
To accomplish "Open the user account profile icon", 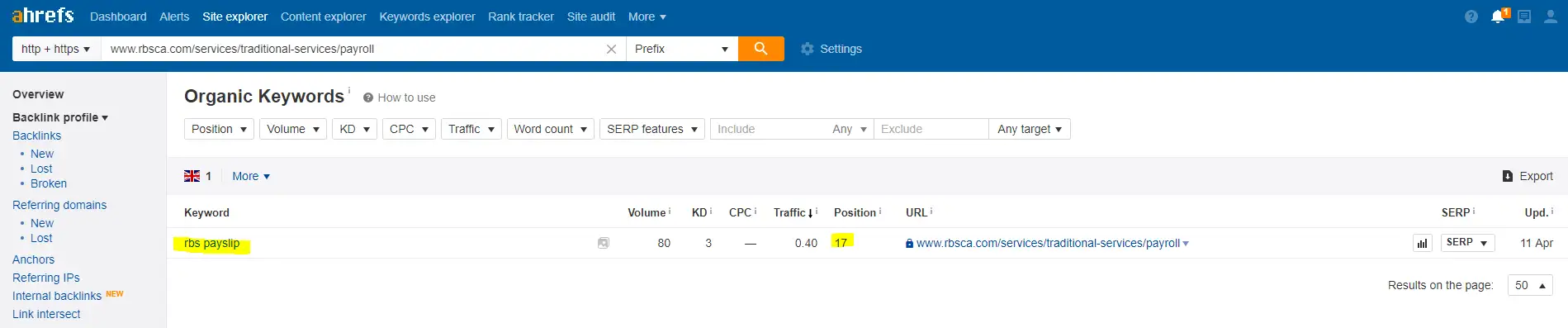I will pos(1551,17).
